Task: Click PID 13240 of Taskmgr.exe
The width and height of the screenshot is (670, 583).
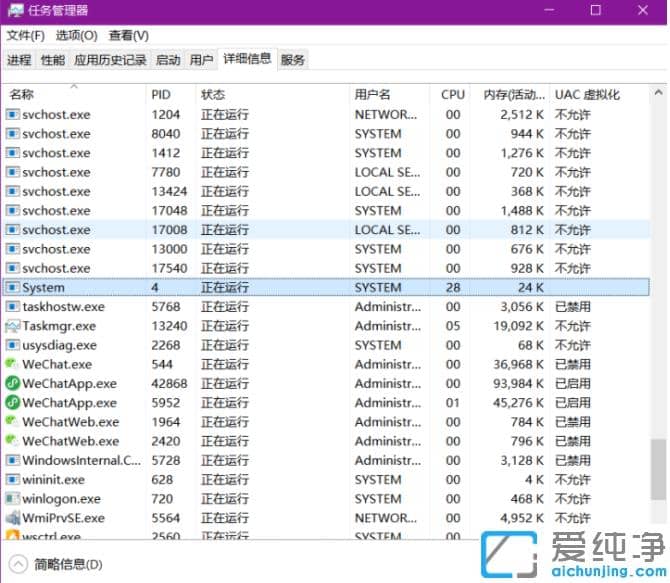Action: [169, 326]
